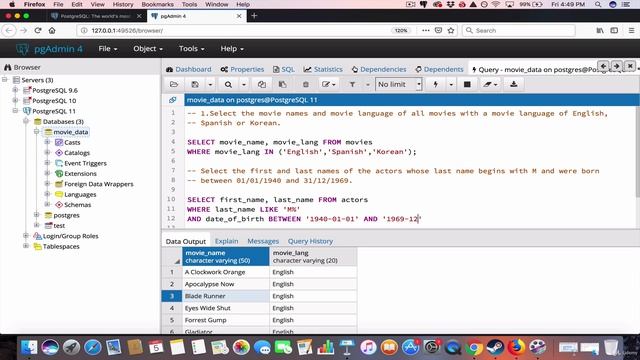Open the execute options dropdown arrow
The width and height of the screenshot is (640, 360).
pyautogui.click(x=451, y=84)
